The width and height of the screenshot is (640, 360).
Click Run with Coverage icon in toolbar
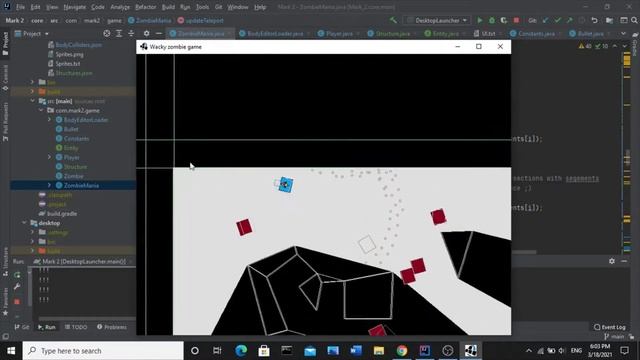tap(504, 20)
